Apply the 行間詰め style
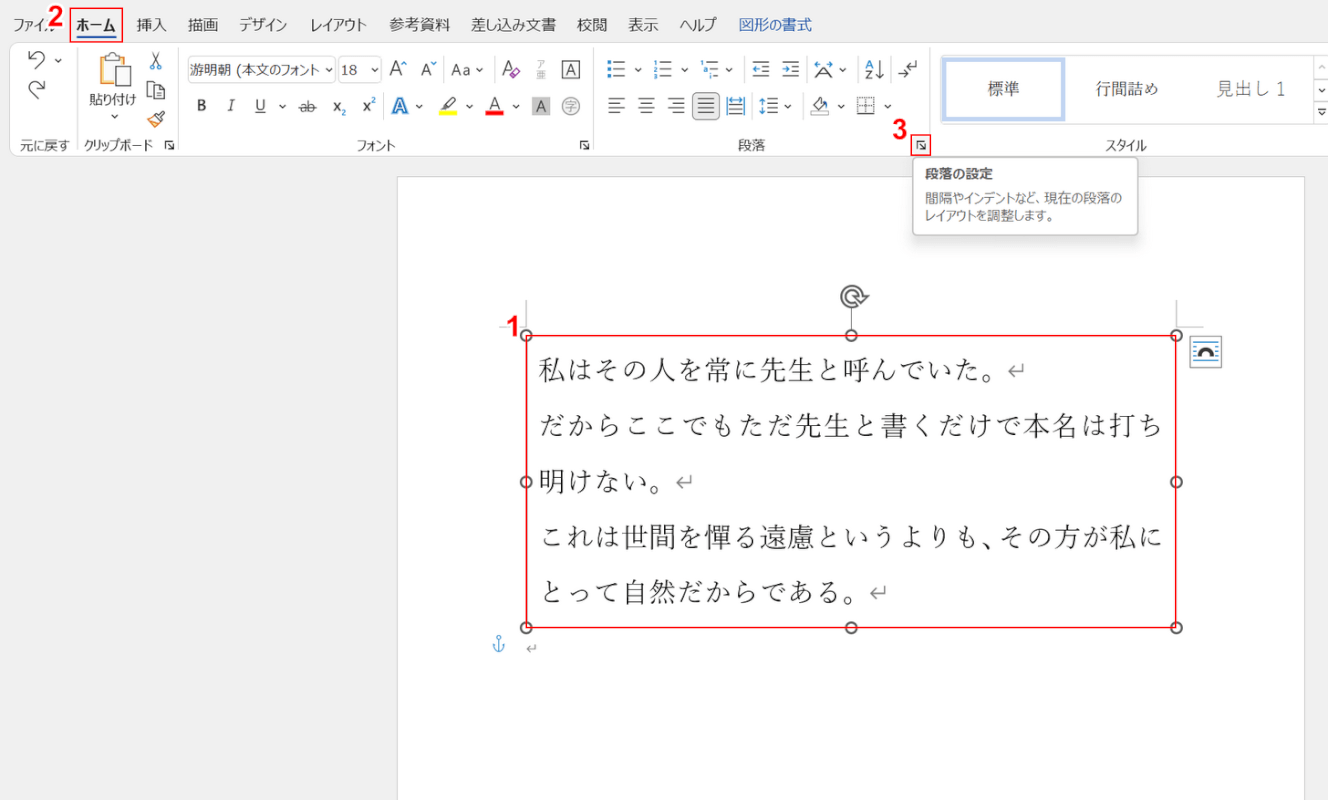This screenshot has height=800, width=1328. tap(1127, 89)
